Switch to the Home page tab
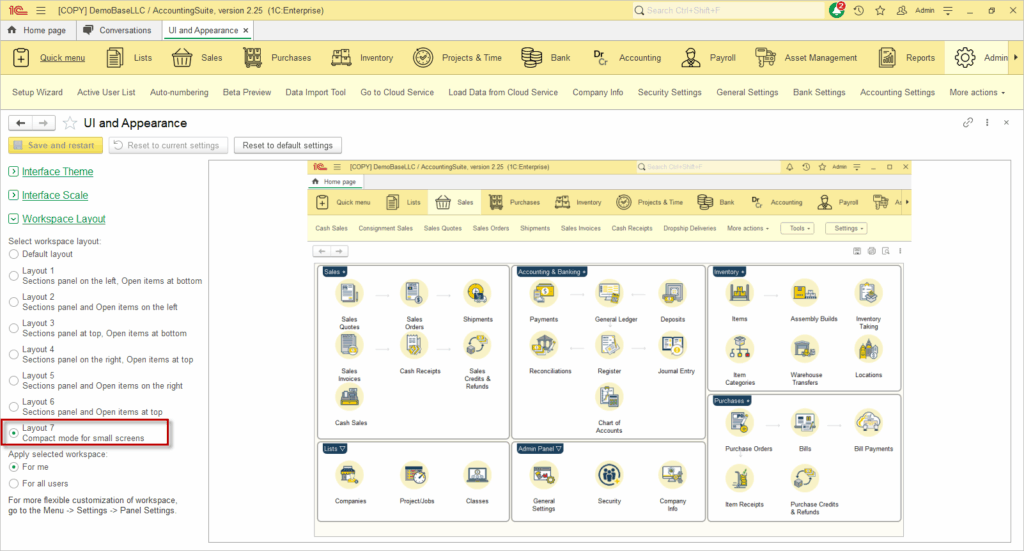 coord(37,30)
